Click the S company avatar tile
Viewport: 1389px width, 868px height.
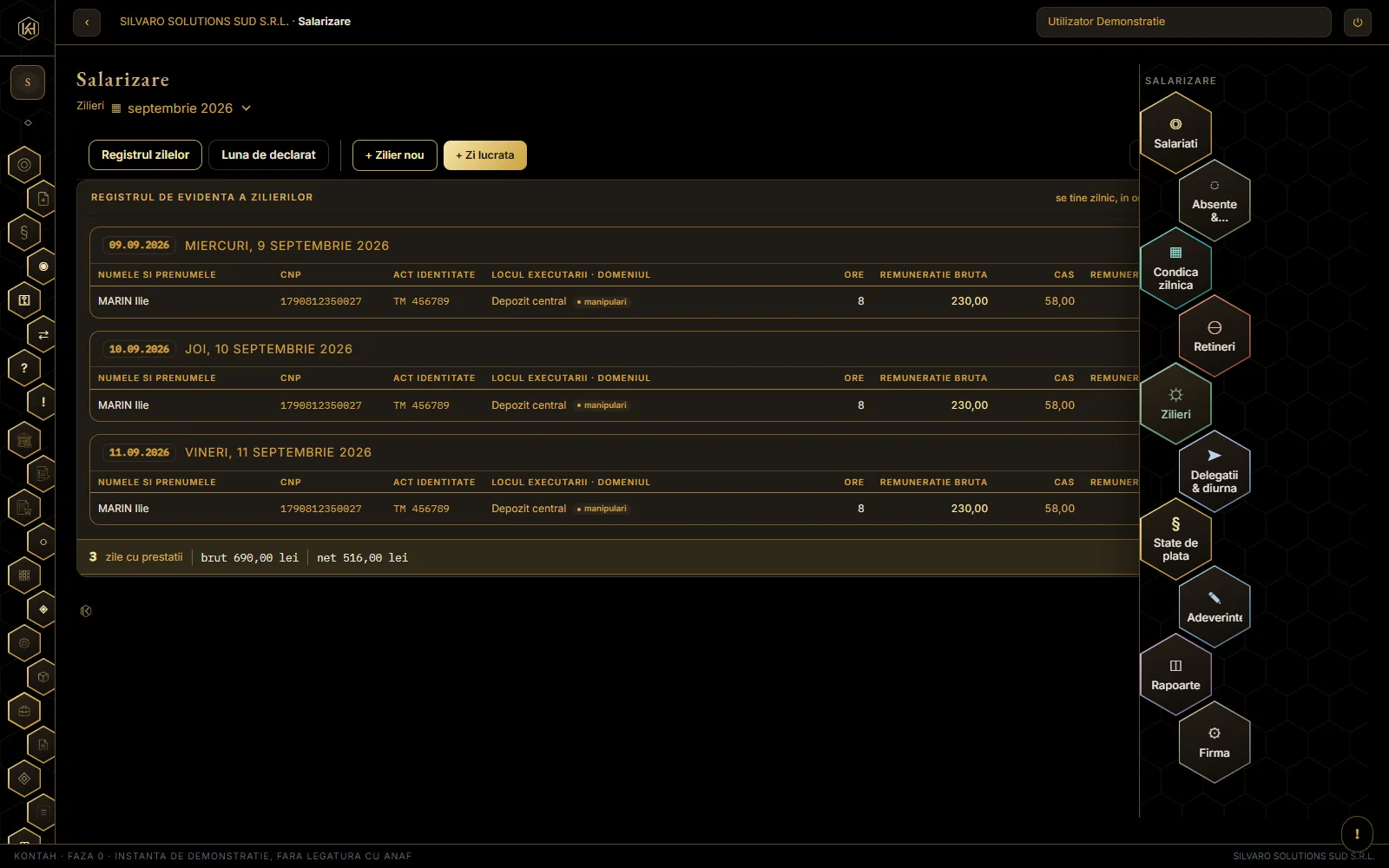coord(28,82)
